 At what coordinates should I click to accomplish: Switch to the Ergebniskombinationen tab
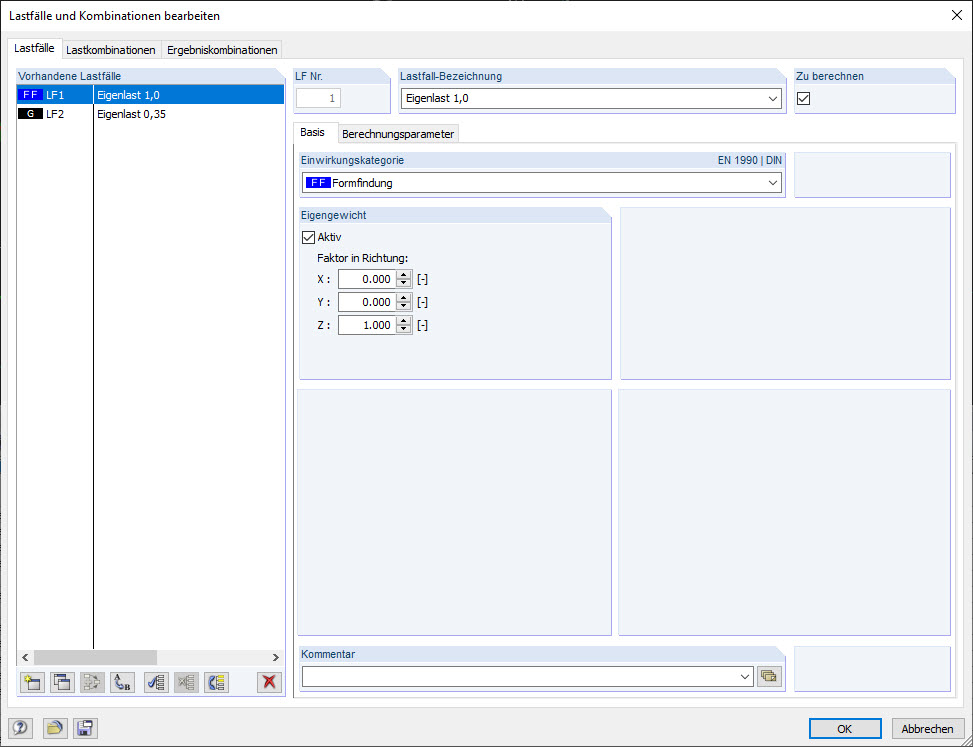tap(222, 50)
